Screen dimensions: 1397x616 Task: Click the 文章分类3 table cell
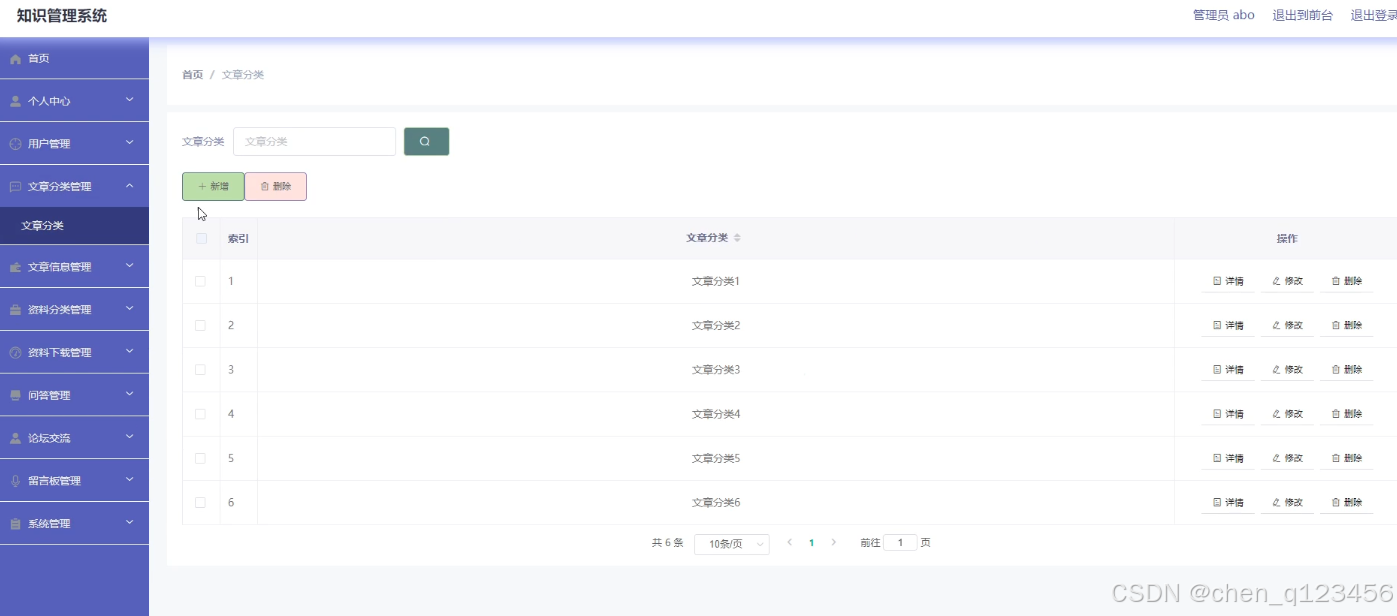pos(716,370)
